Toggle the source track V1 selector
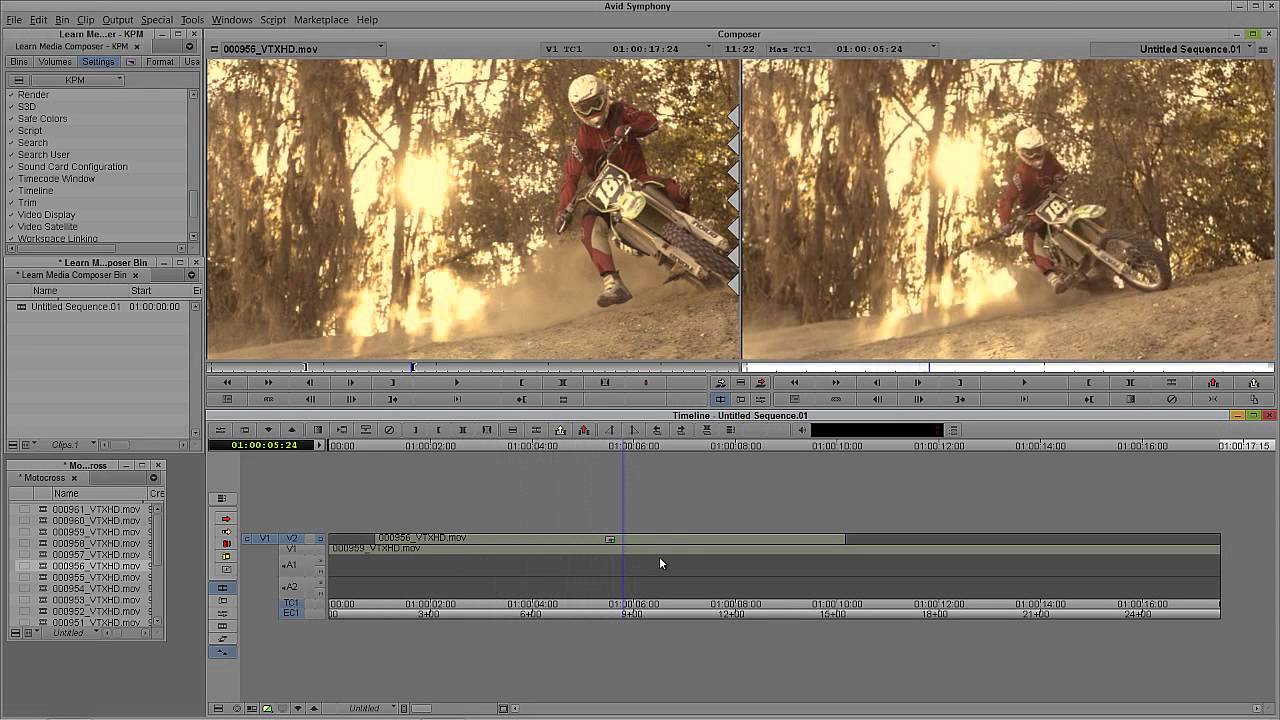The image size is (1280, 720). tap(264, 539)
